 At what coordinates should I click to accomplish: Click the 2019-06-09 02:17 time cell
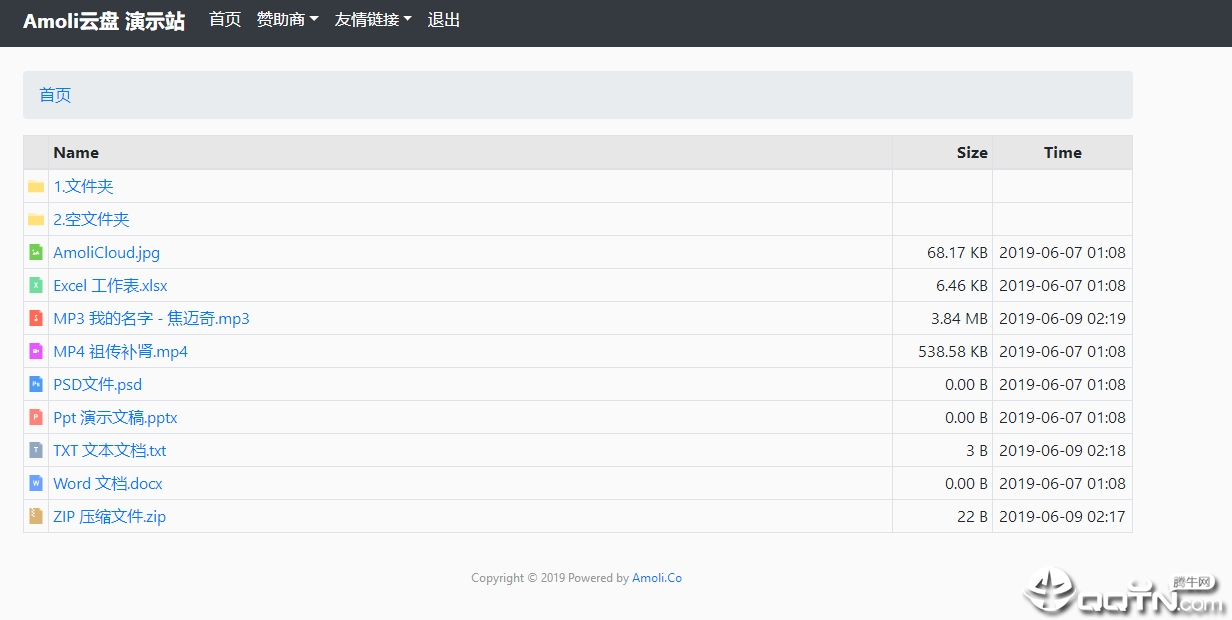(x=1062, y=516)
